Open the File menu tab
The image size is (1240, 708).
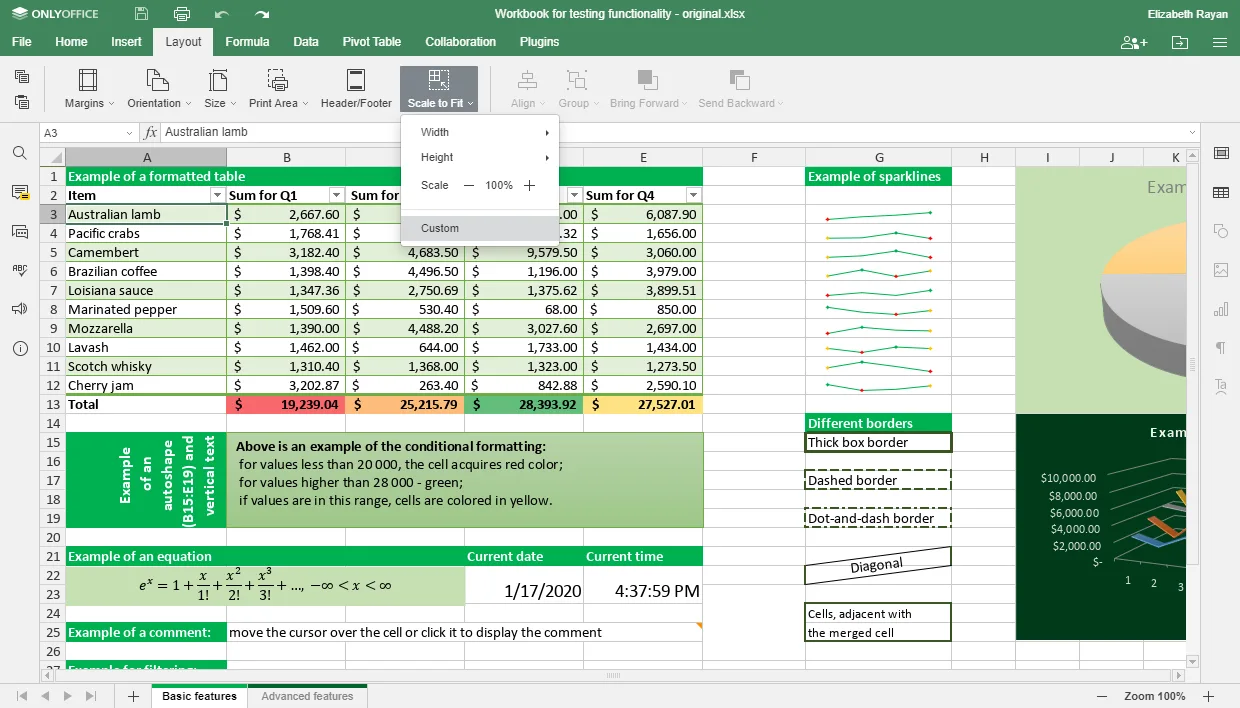21,42
